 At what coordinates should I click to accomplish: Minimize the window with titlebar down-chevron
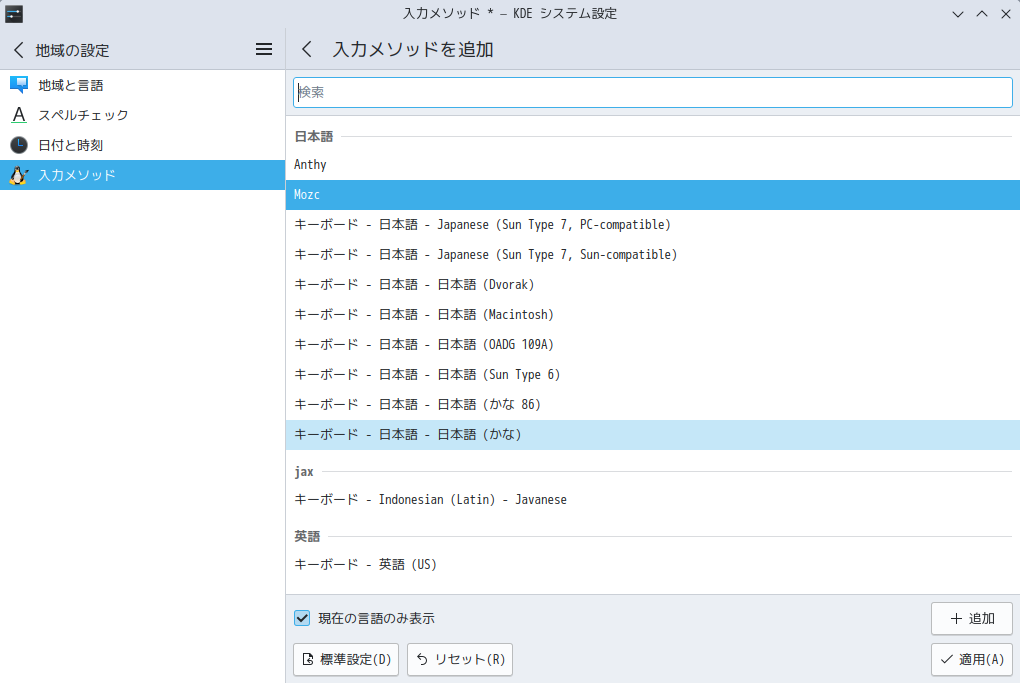point(958,14)
